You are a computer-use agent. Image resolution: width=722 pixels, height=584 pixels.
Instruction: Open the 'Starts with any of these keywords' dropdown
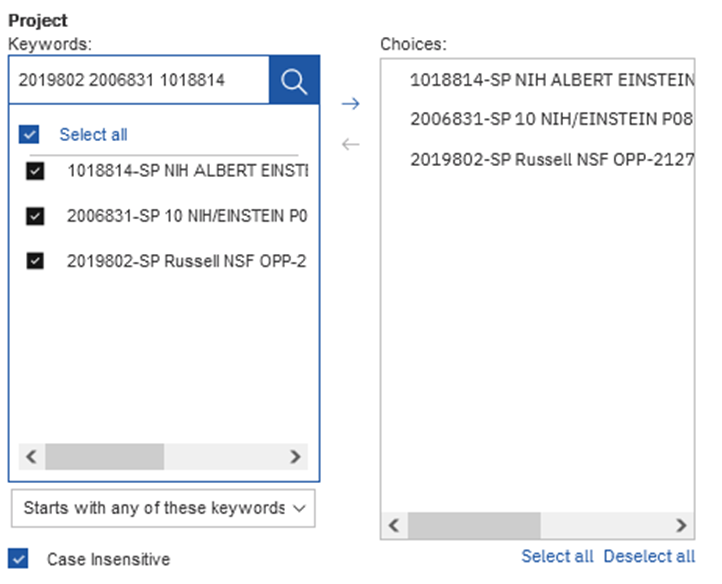[163, 508]
